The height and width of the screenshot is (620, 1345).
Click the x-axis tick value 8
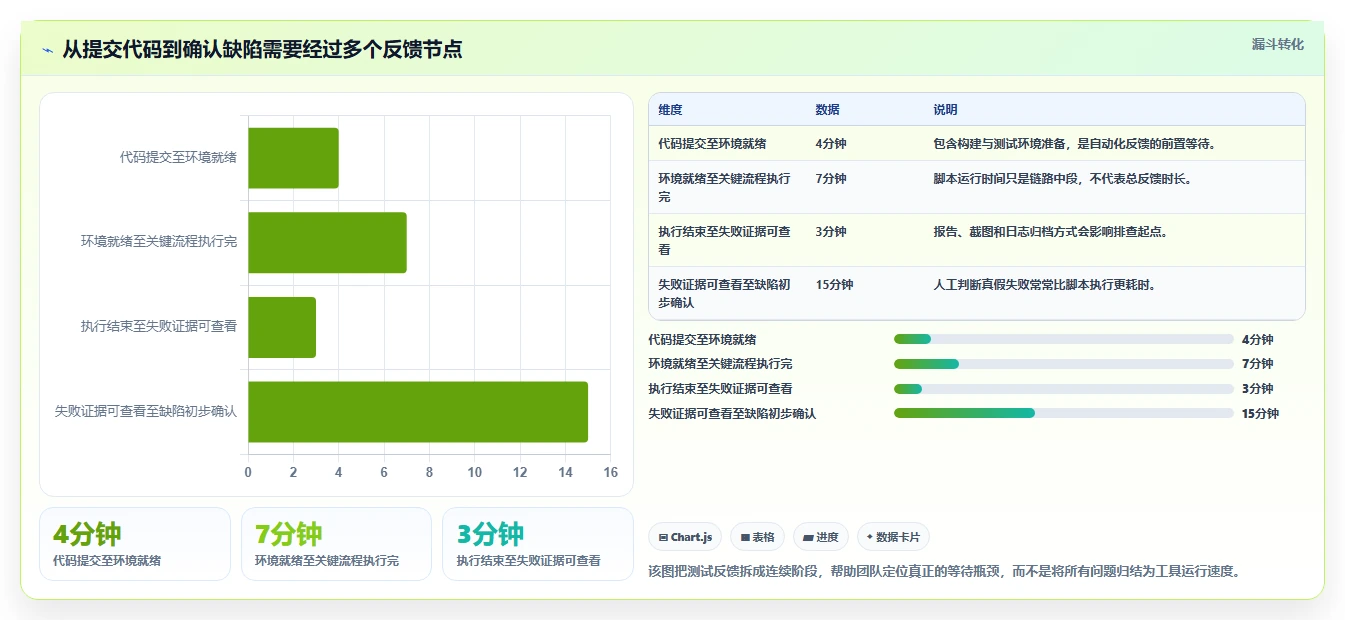coord(430,473)
